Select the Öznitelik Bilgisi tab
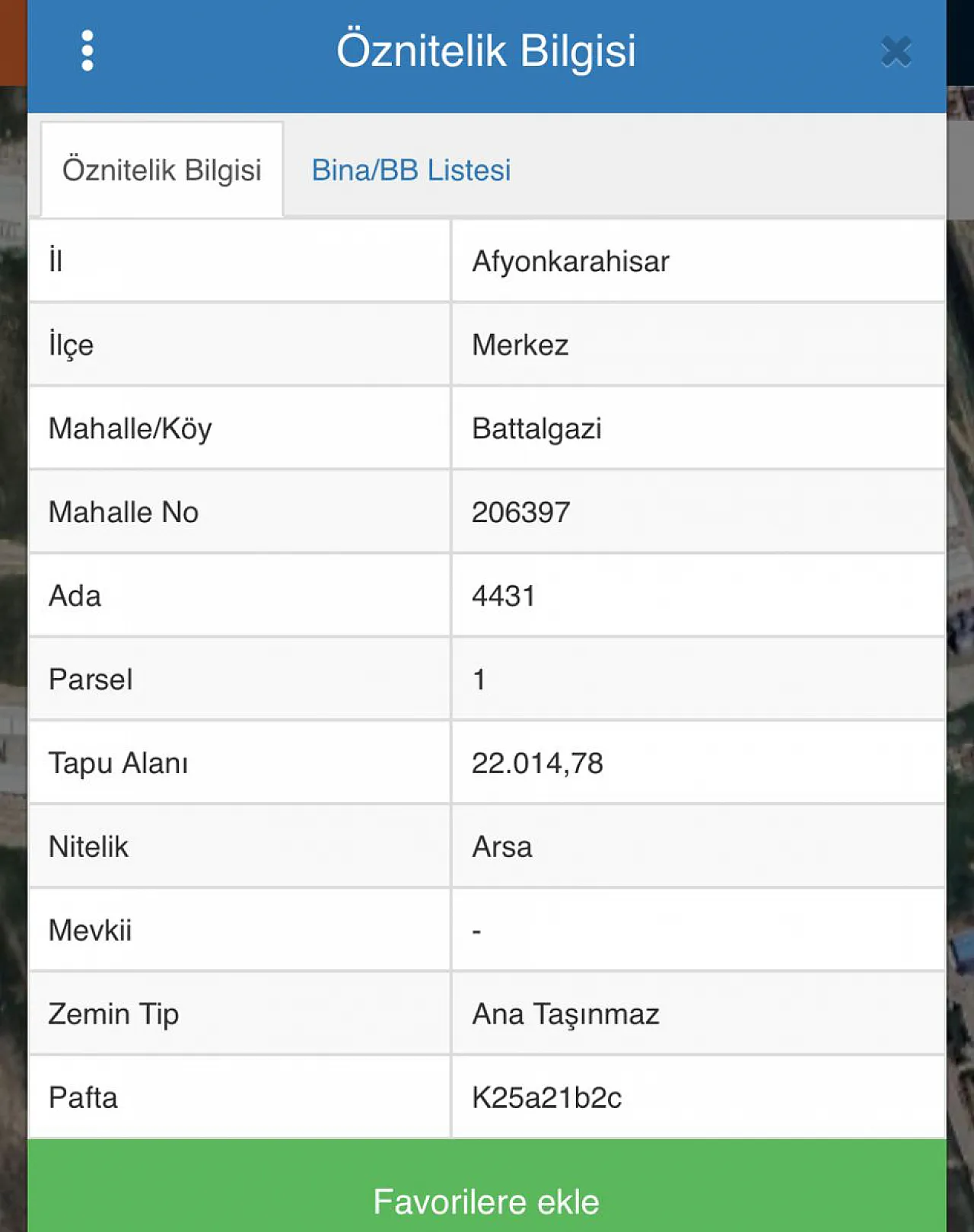974x1232 pixels. tap(162, 170)
